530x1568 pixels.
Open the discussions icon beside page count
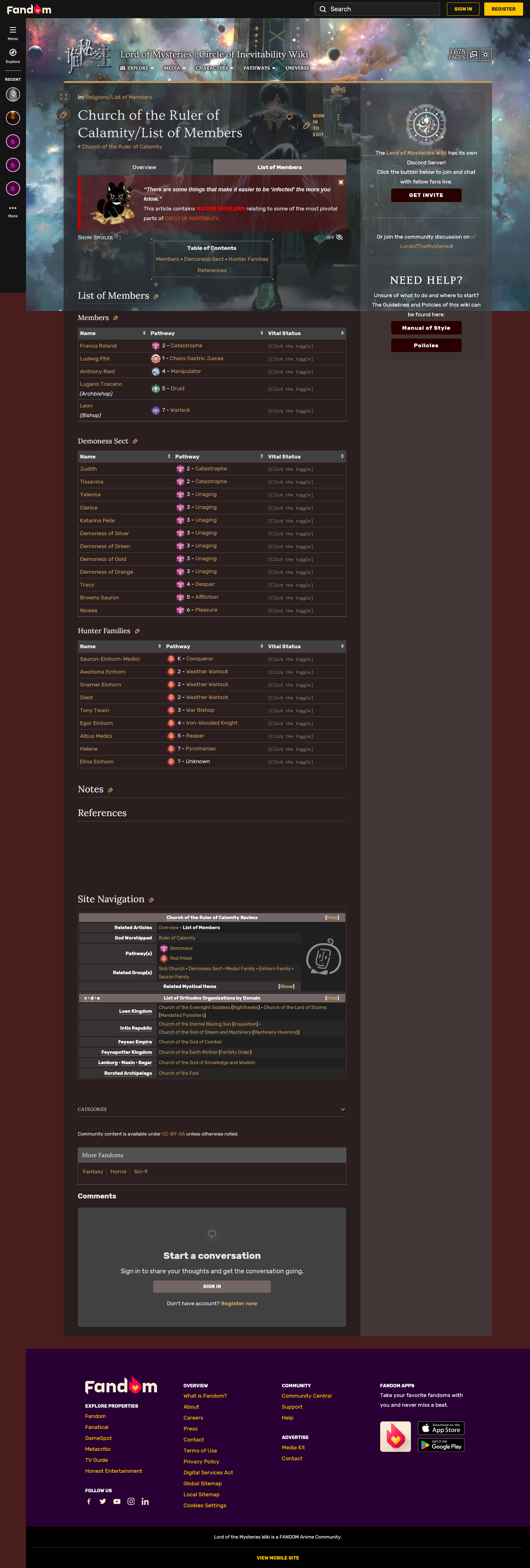[x=473, y=54]
